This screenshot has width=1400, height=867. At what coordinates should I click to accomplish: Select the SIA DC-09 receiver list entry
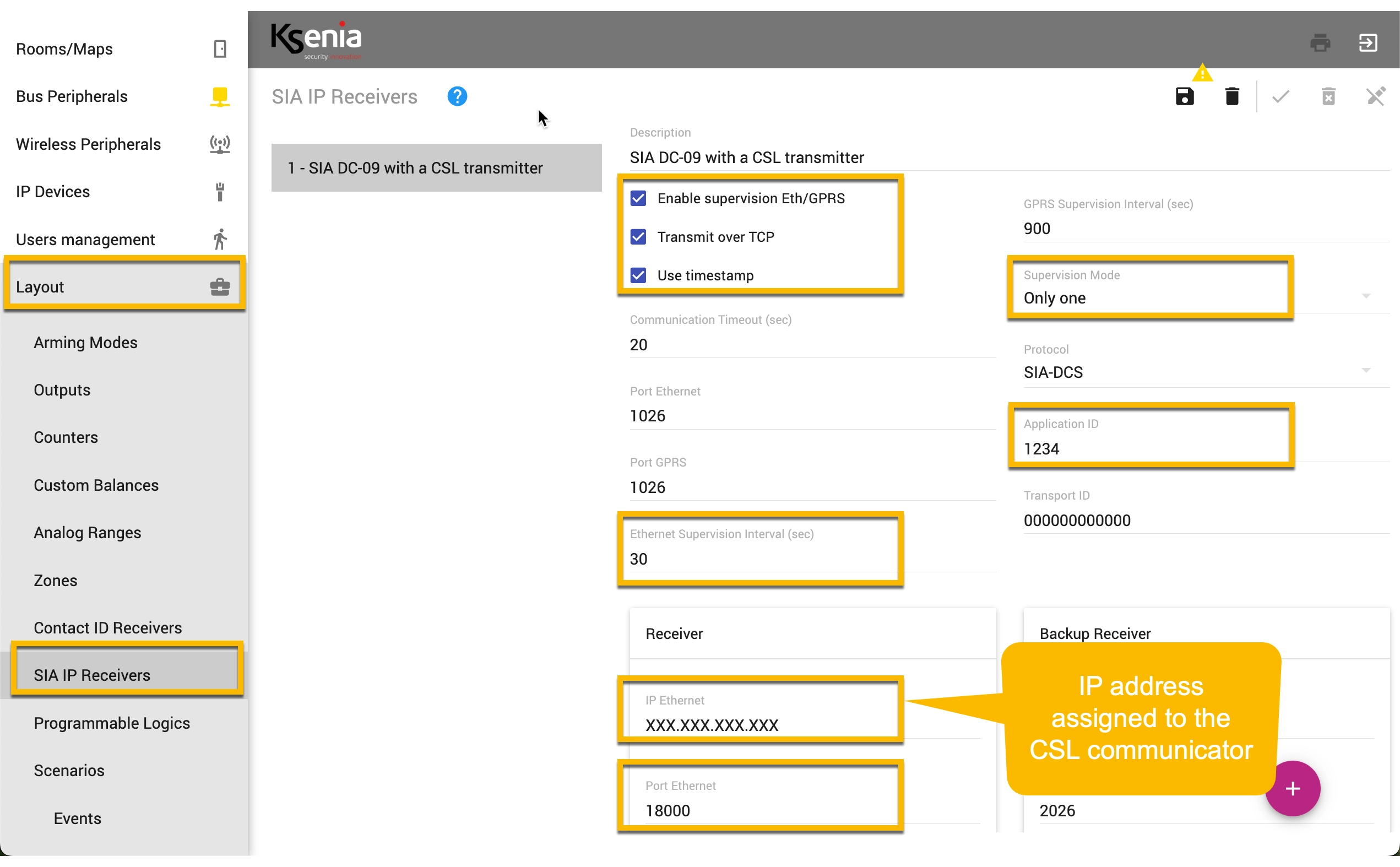point(436,168)
